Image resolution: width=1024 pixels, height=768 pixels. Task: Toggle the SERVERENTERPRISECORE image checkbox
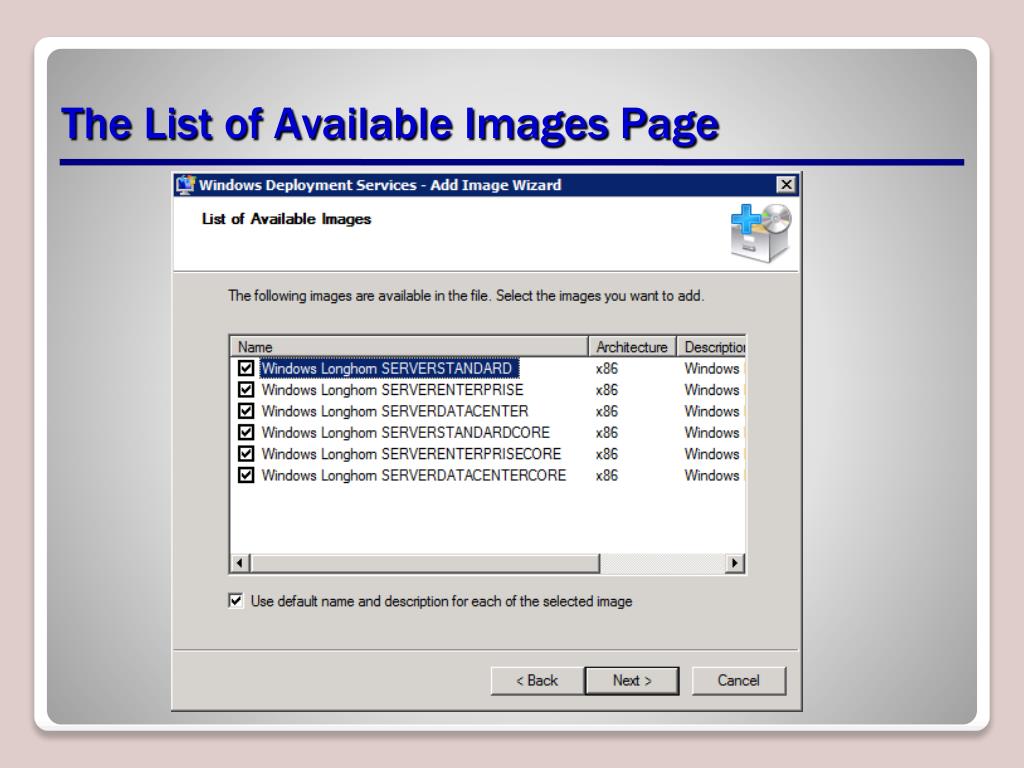pos(246,454)
